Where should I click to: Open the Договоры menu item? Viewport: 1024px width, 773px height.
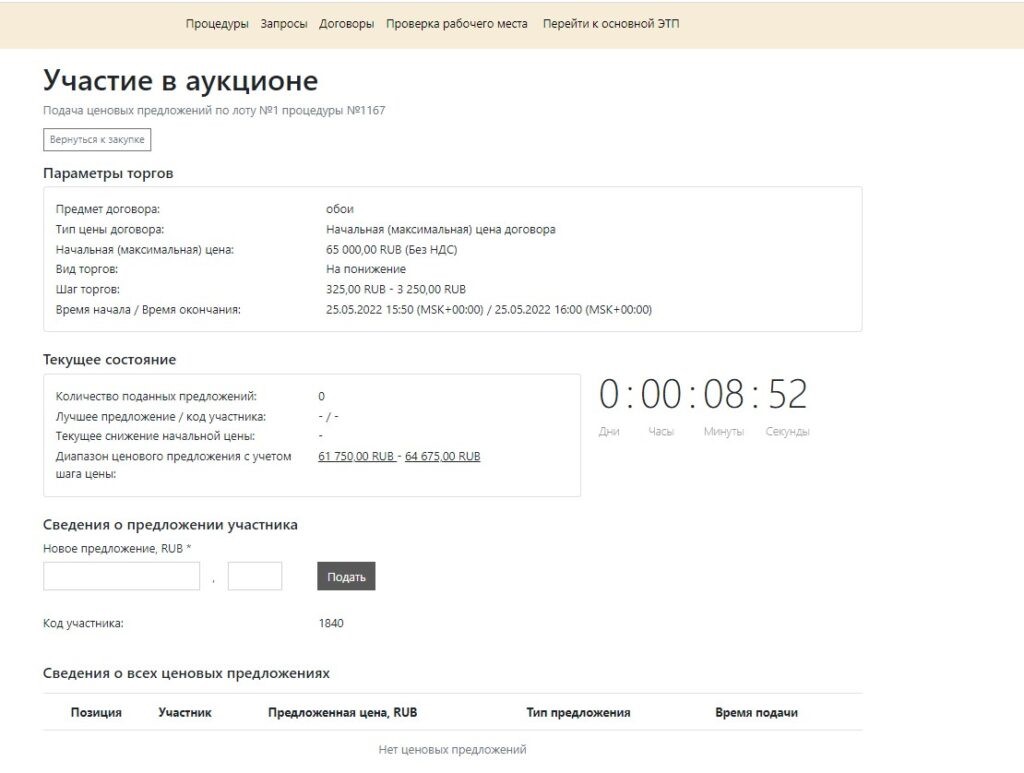pyautogui.click(x=346, y=24)
